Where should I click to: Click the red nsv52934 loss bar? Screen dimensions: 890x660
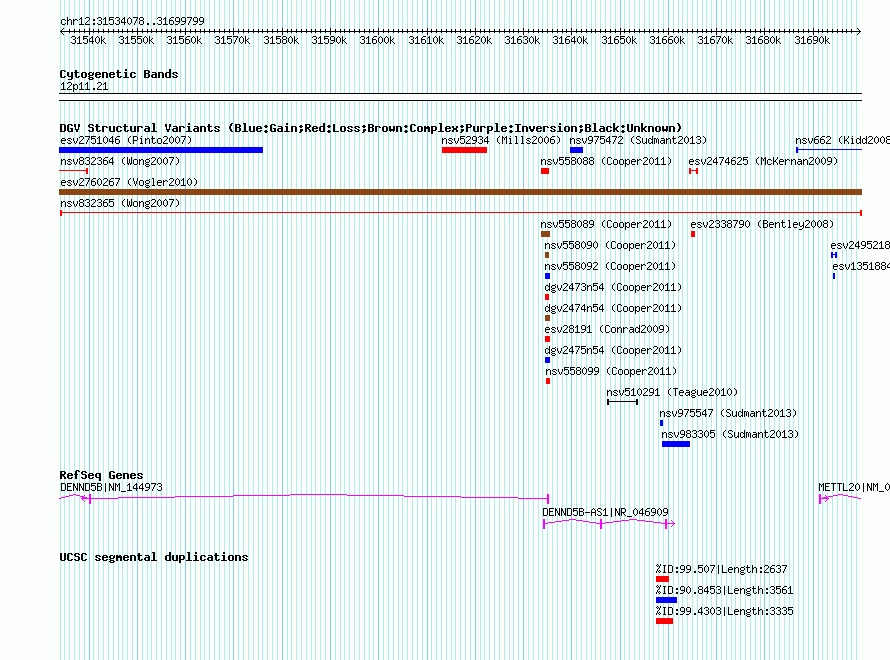[464, 150]
